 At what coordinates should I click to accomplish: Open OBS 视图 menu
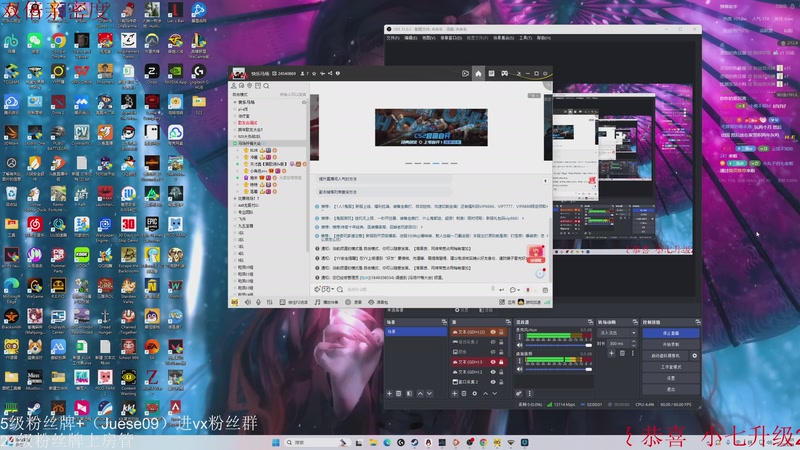429,38
